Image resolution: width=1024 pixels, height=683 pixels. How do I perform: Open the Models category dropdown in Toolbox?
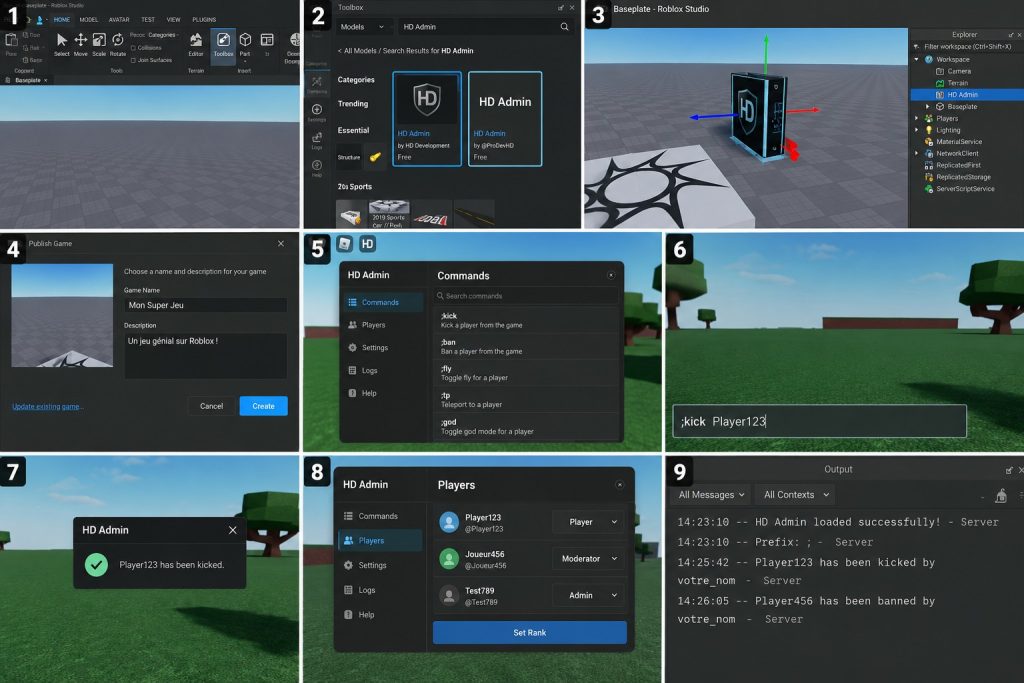pos(362,27)
